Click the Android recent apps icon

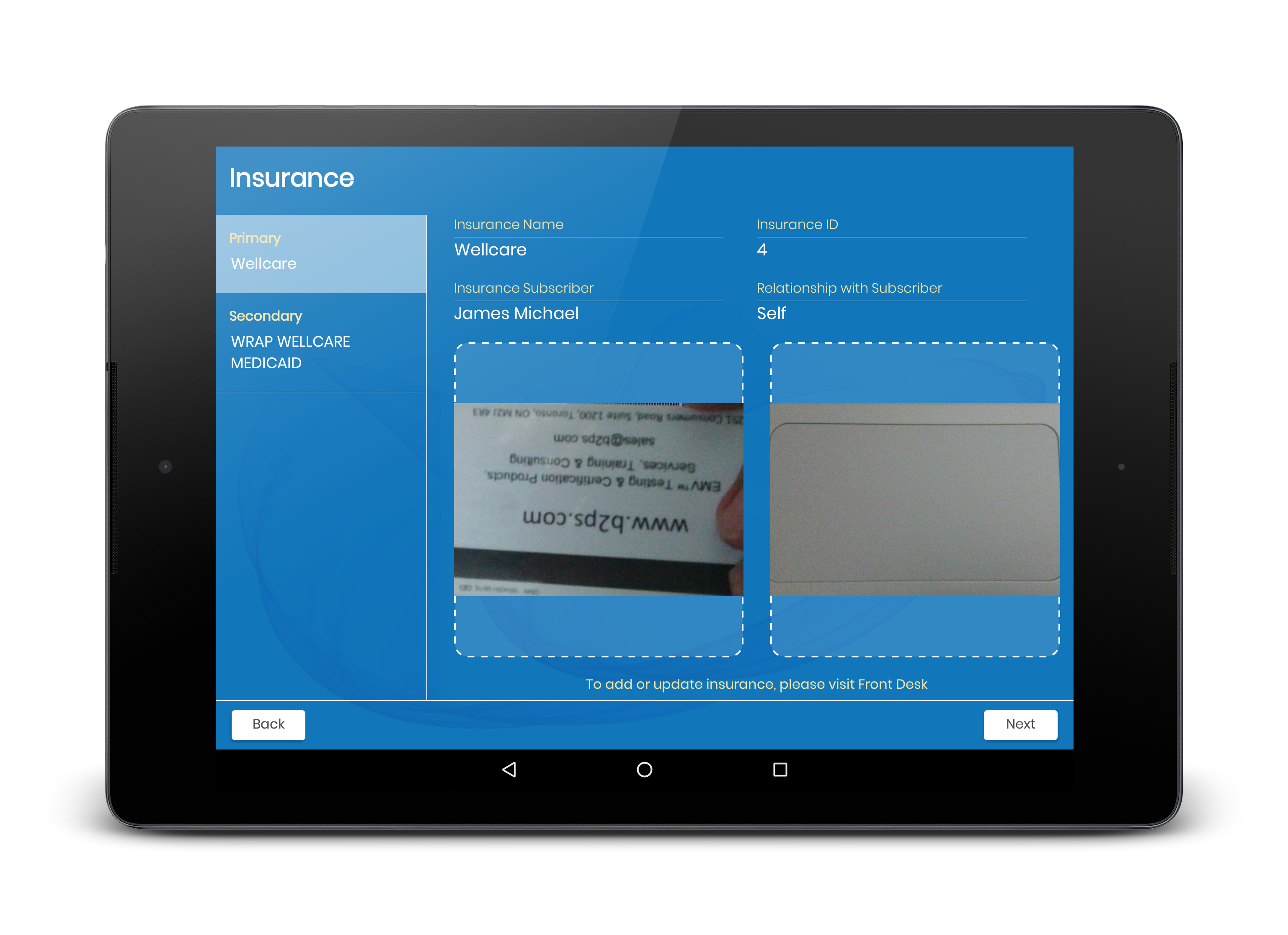(x=779, y=769)
